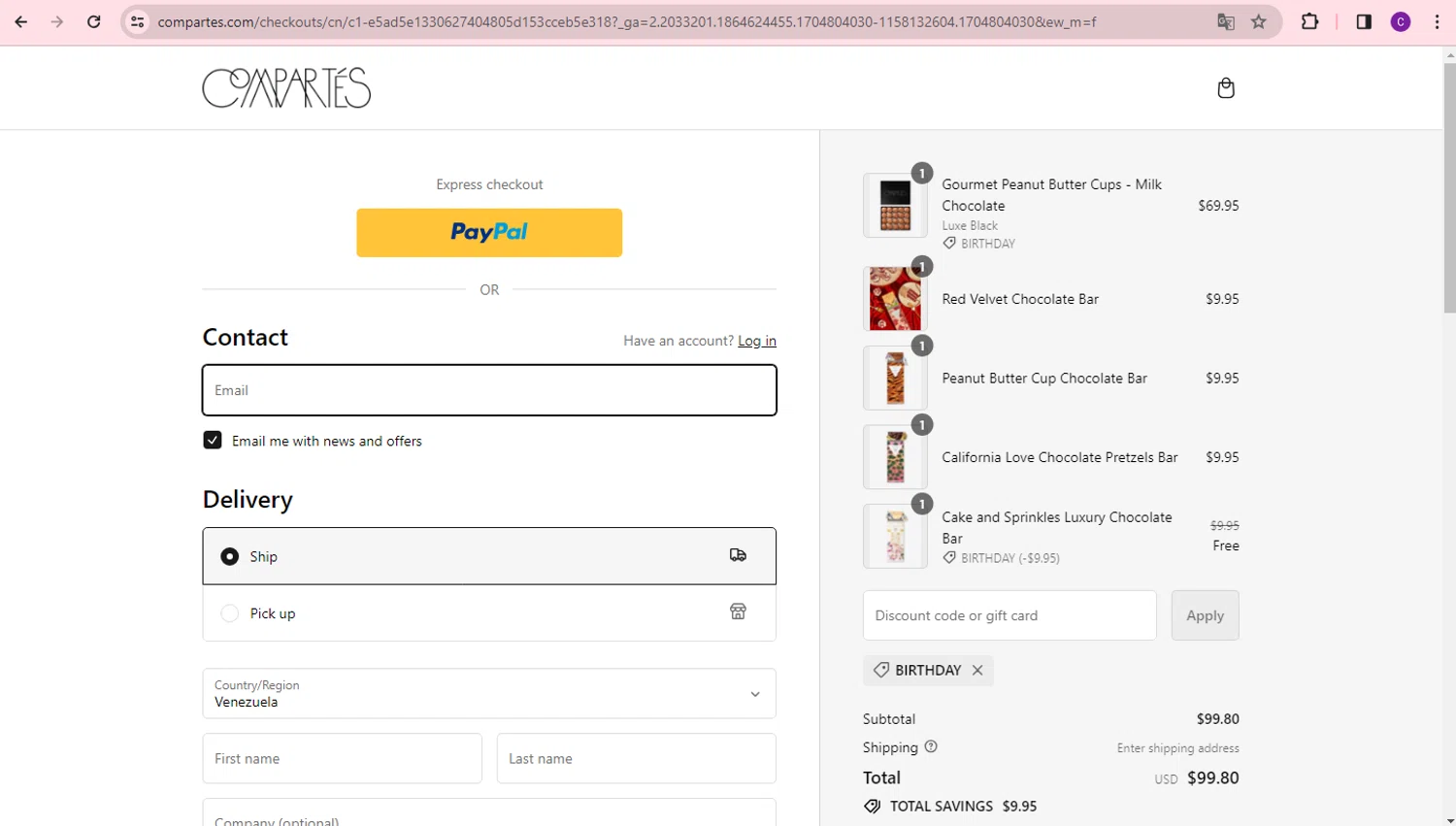The image size is (1456, 826).
Task: Click the 'Free' price text
Action: pos(1226,545)
